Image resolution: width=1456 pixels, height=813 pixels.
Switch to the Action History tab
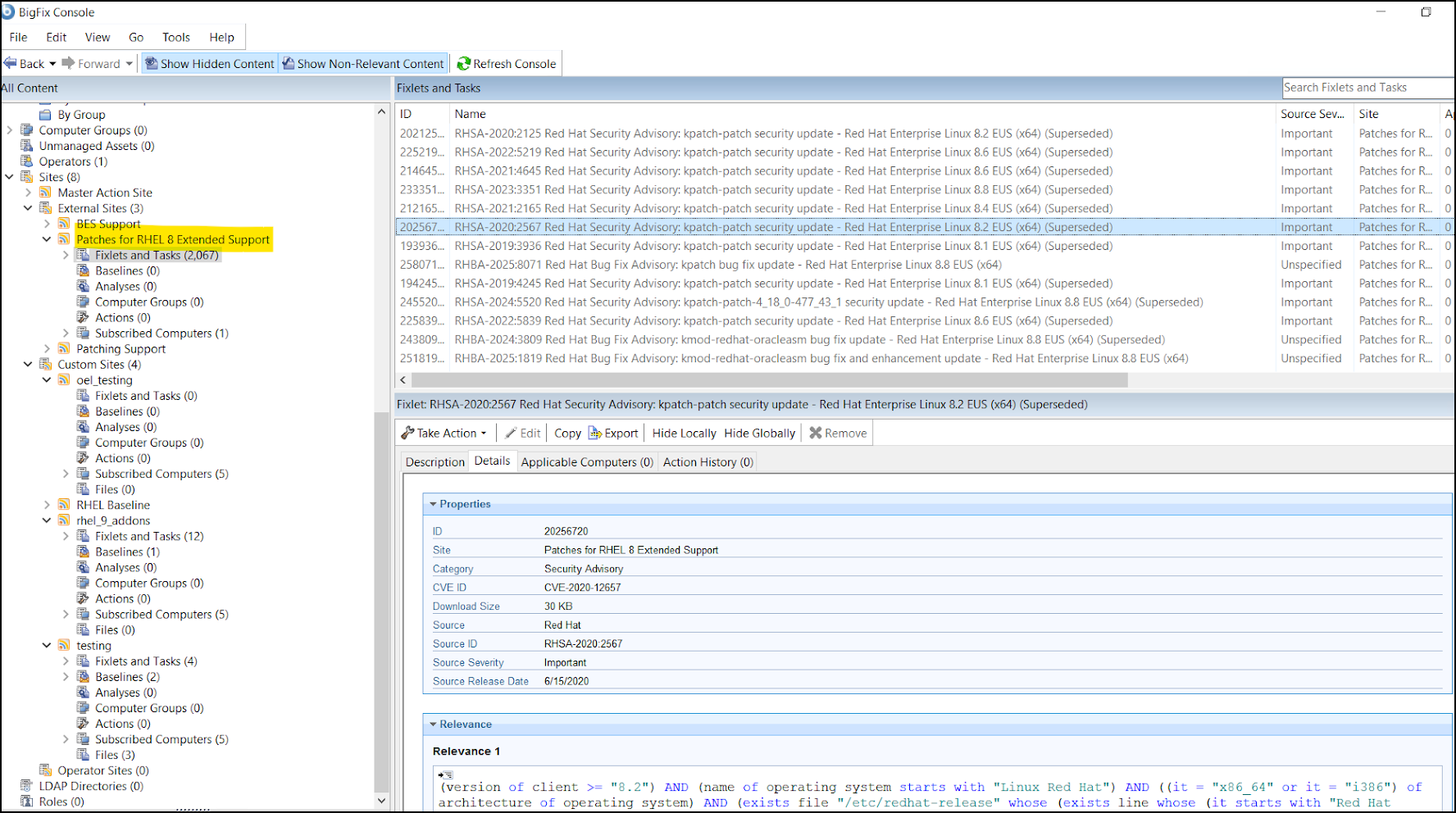(707, 461)
